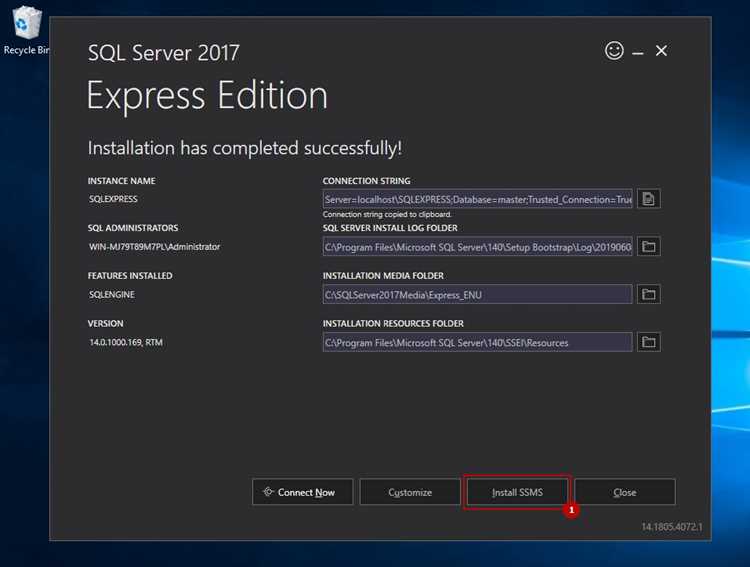
Task: Click the SQLENGINE feature value
Action: (x=111, y=295)
